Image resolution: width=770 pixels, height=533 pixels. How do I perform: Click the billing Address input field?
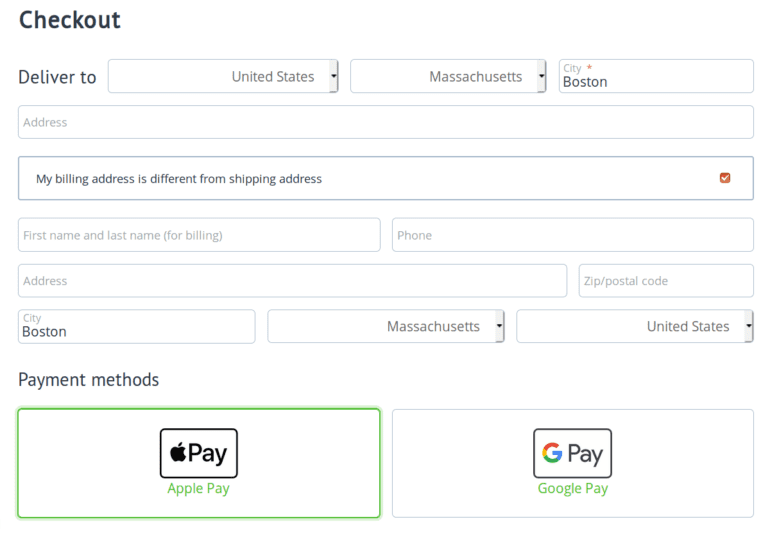pos(292,281)
